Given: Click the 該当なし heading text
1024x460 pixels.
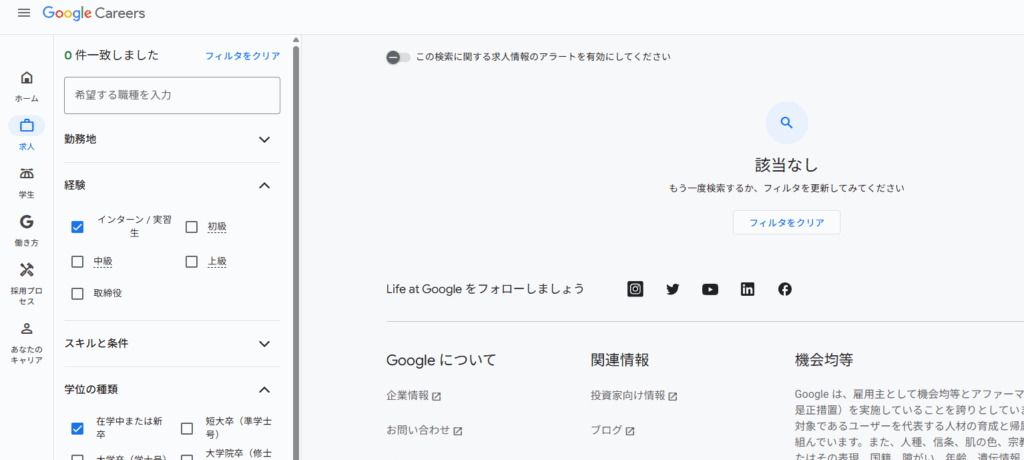Looking at the screenshot, I should click(x=786, y=164).
